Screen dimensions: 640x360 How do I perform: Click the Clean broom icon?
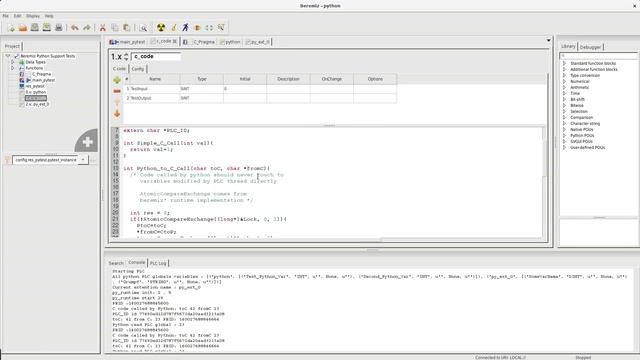click(x=173, y=28)
